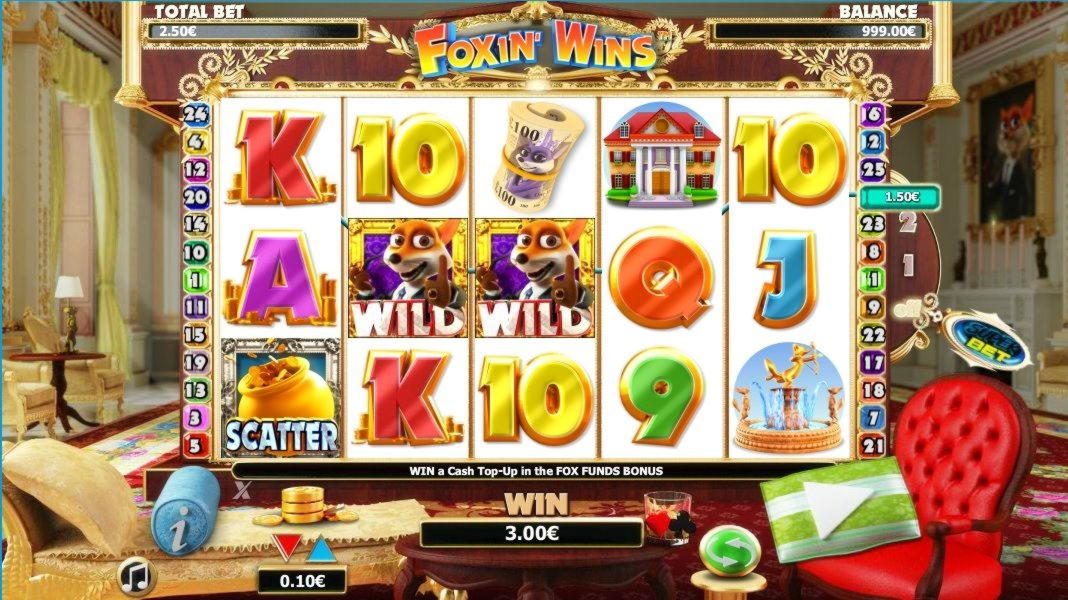1068x600 pixels.
Task: Select payline number 21 marker
Action: coord(873,445)
